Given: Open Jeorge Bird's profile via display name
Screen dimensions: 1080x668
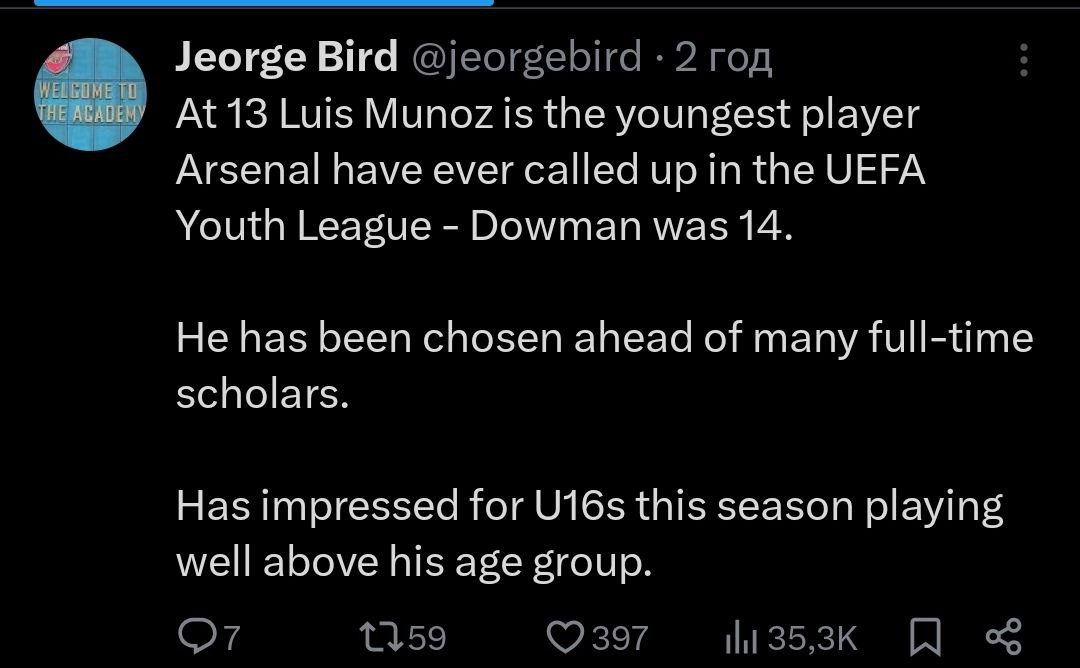Looking at the screenshot, I should click(x=287, y=59).
